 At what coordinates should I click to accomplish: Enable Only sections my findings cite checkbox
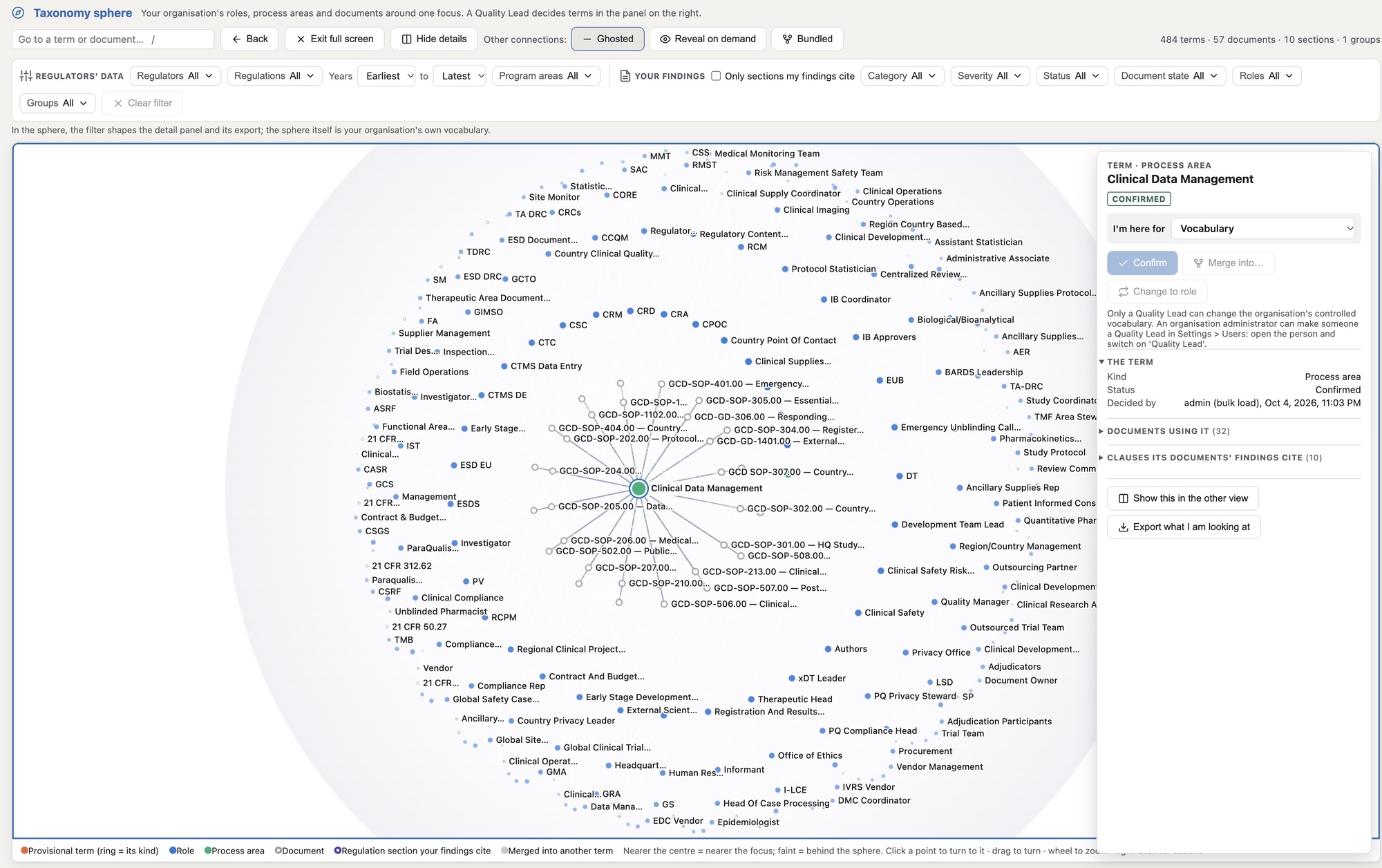716,76
